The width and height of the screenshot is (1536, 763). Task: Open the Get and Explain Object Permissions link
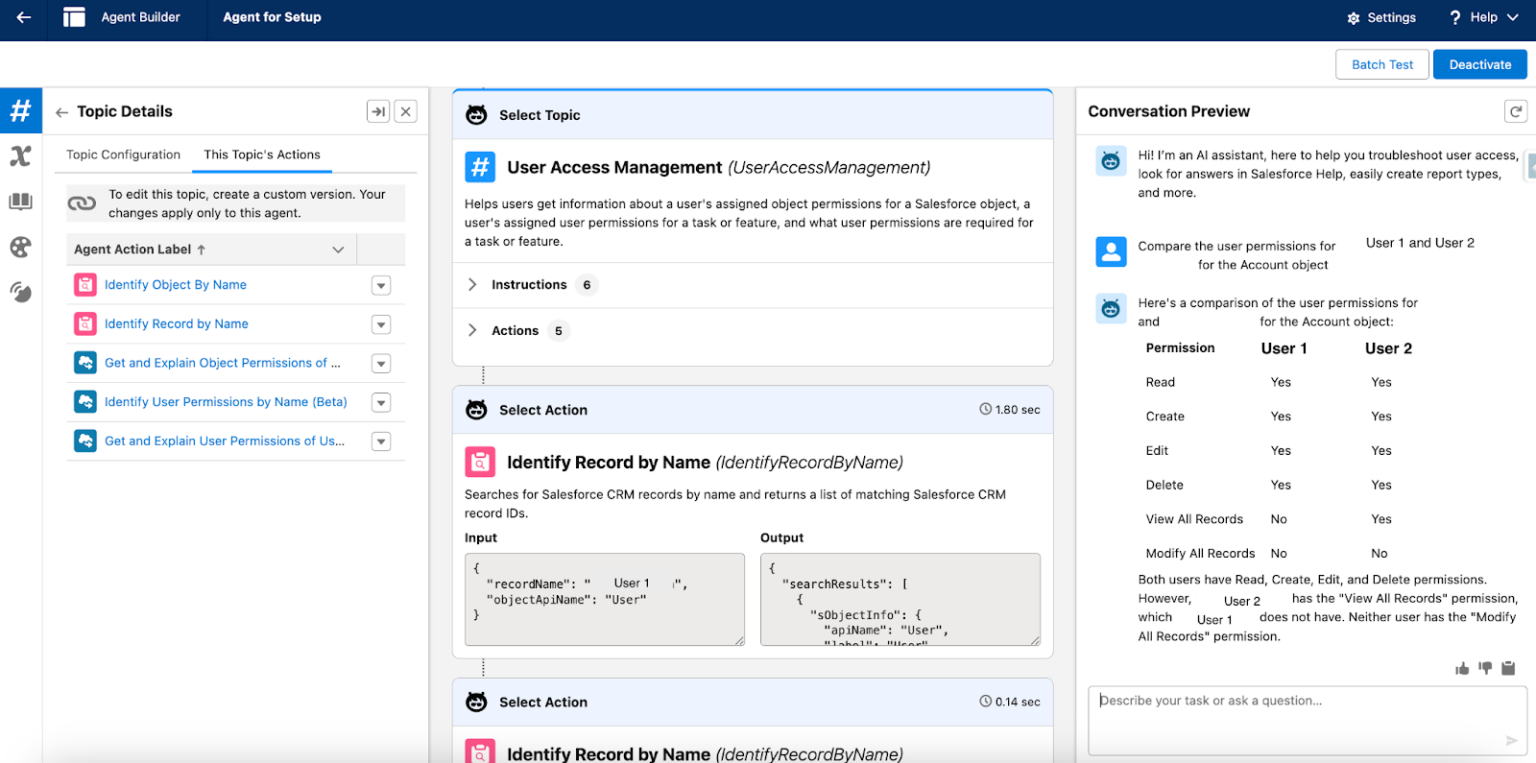click(222, 363)
